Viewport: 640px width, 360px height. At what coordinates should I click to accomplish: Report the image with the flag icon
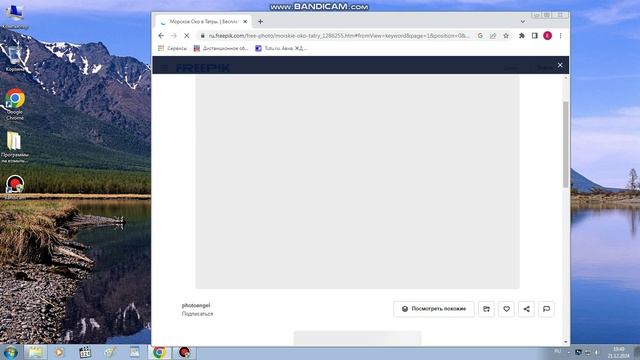tap(547, 309)
